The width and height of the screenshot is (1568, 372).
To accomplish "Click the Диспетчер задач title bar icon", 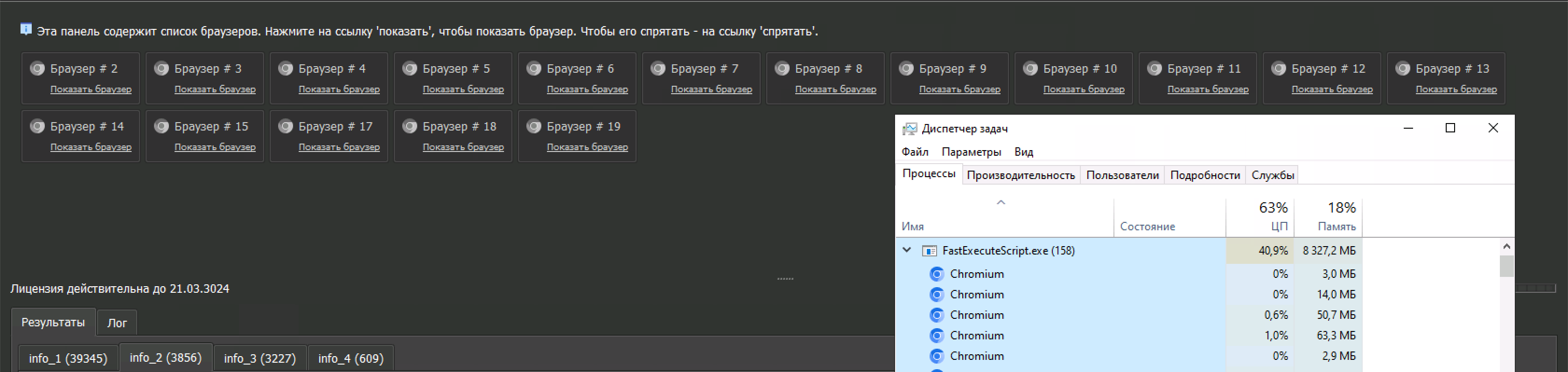I will [x=910, y=129].
